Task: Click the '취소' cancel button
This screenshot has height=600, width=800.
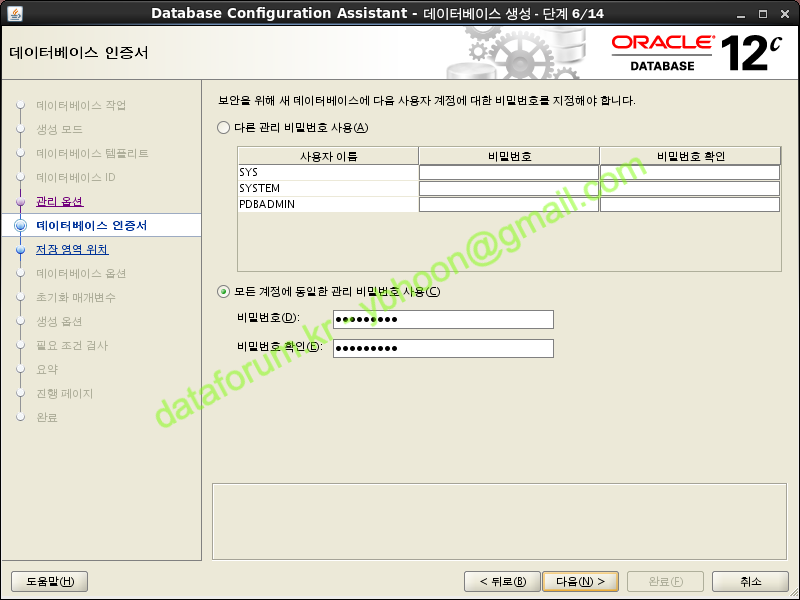Action: (x=750, y=582)
